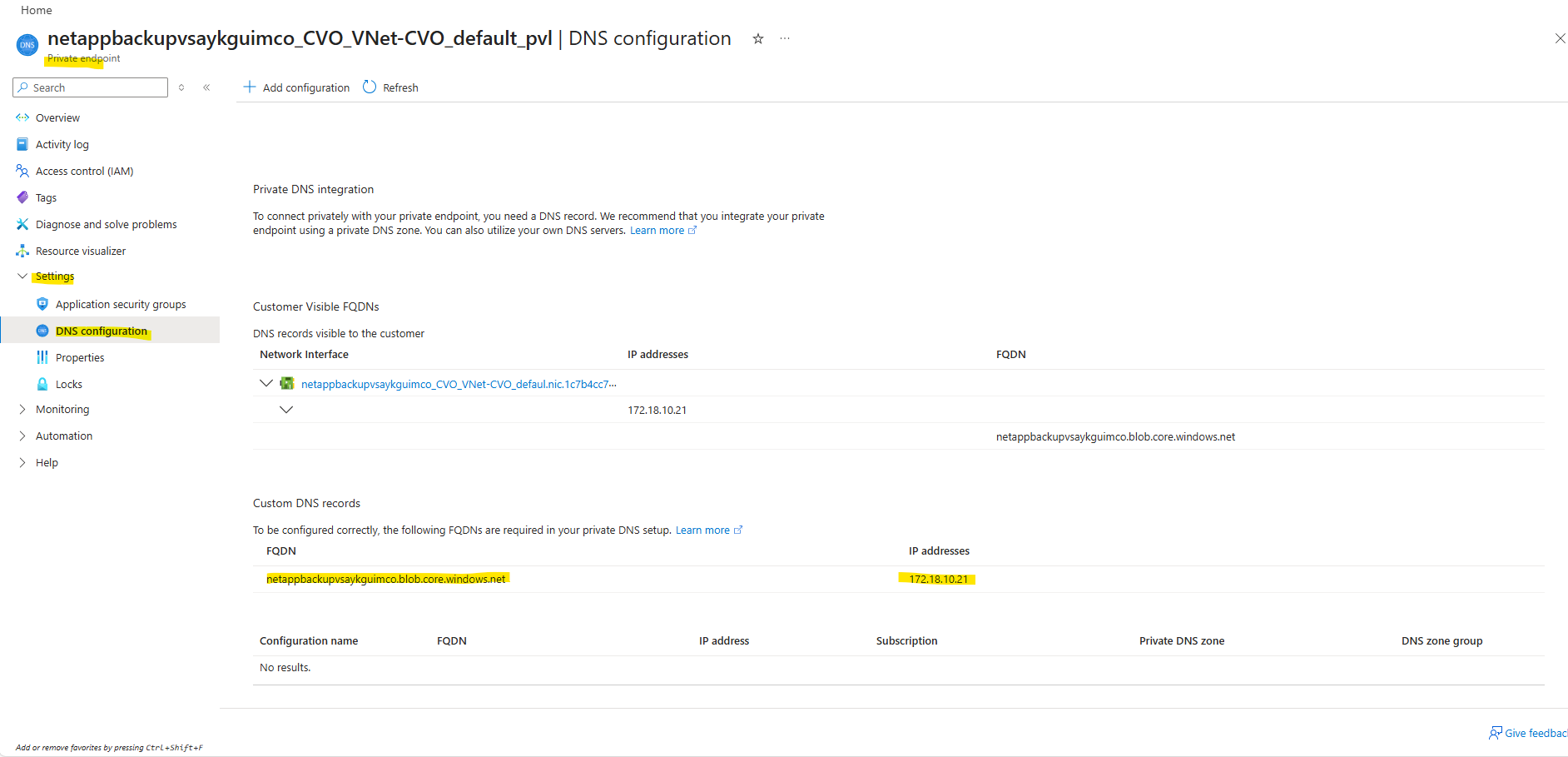Click the Diagnose and solve problems icon
The width and height of the screenshot is (1568, 757).
click(22, 224)
